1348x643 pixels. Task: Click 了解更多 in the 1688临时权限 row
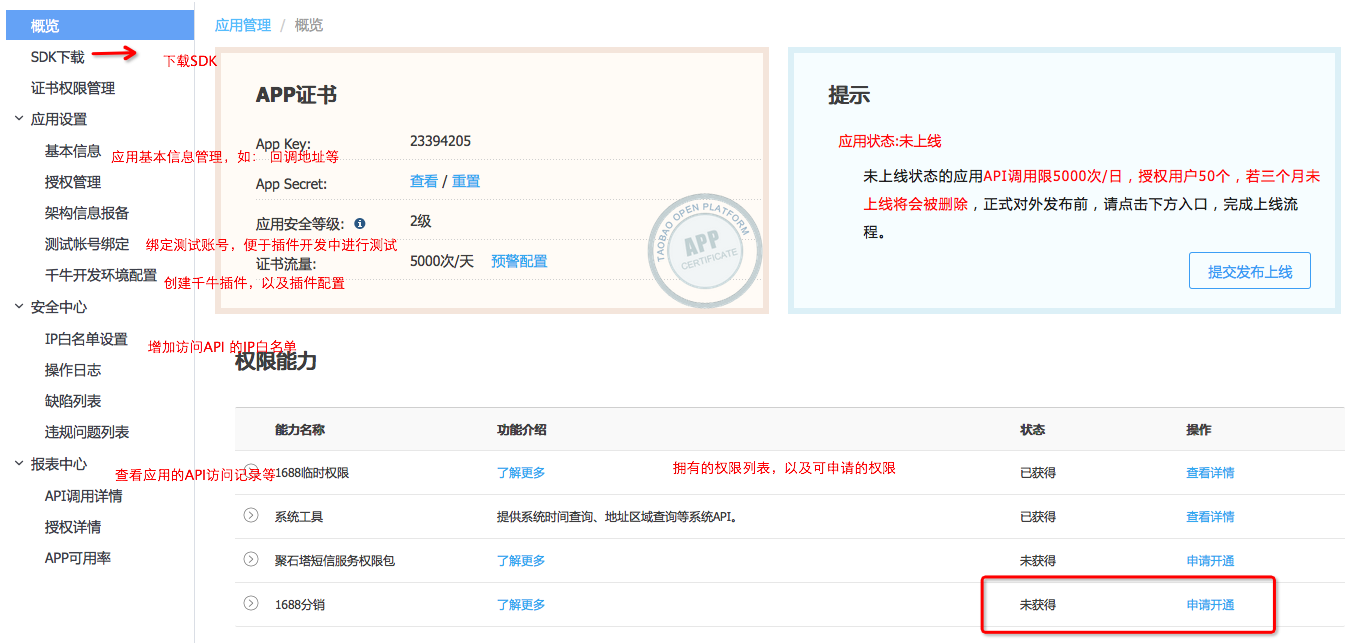click(x=521, y=473)
